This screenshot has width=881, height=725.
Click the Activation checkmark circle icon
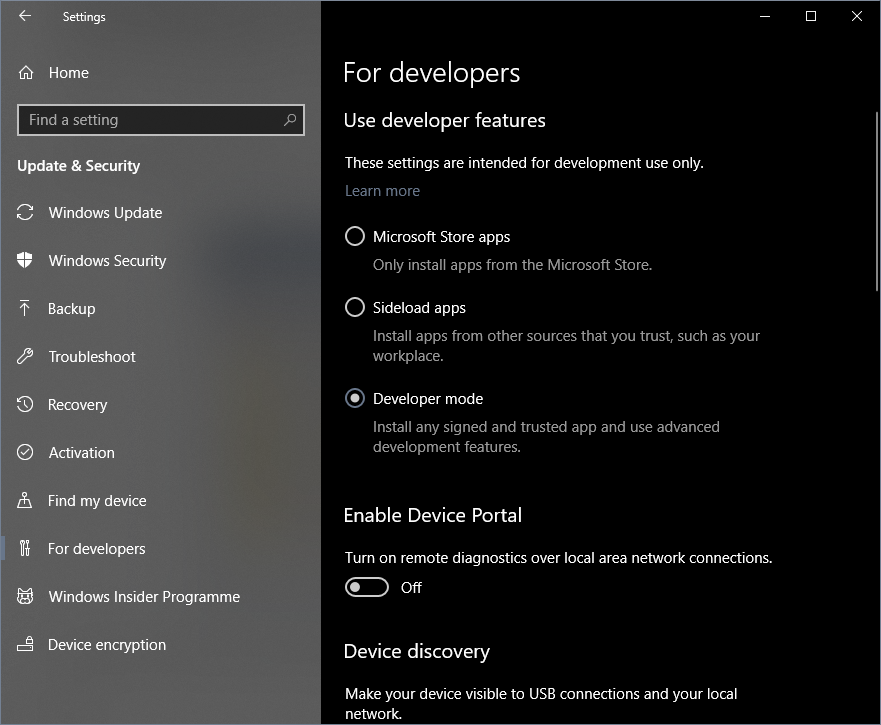click(x=26, y=453)
